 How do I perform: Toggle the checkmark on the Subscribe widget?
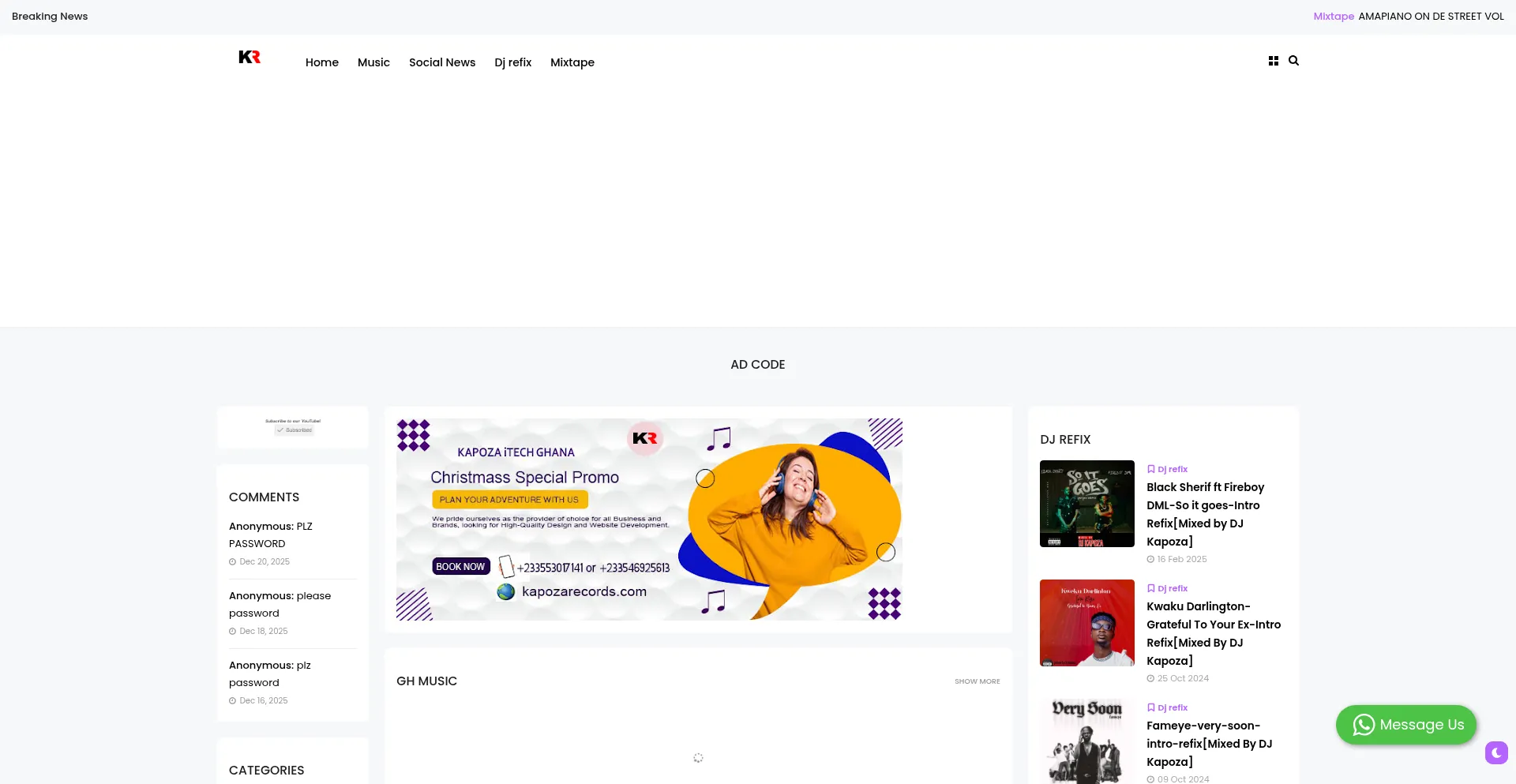[280, 430]
